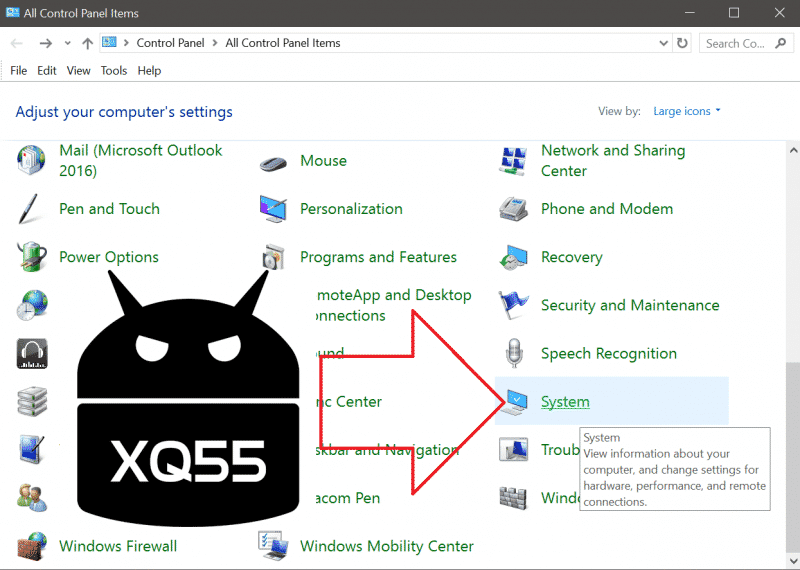This screenshot has height=570, width=800.
Task: Open the Recovery icon
Action: [x=513, y=257]
